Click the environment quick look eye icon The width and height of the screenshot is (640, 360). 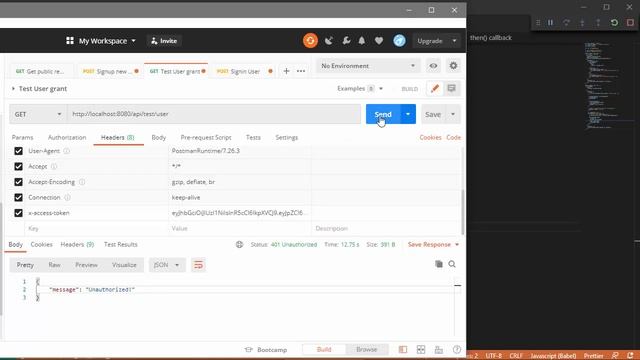[x=433, y=66]
